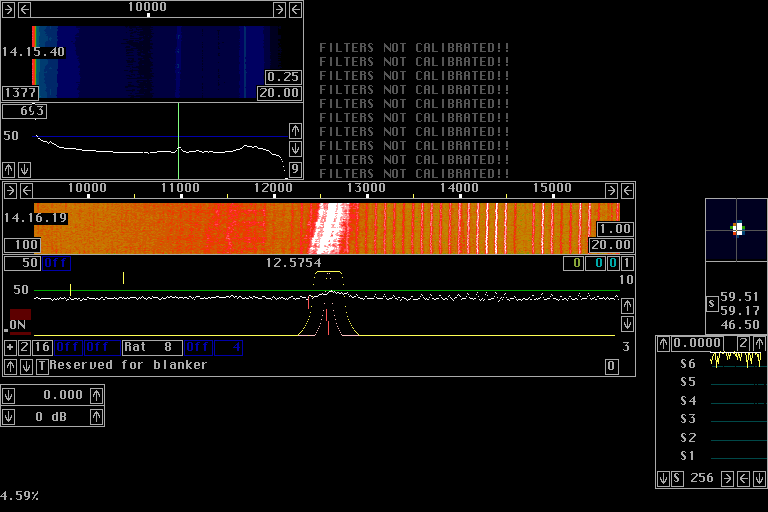Viewport: 768px width, 512px height.
Task: Click the 1.00 box on the main waterfall
Action: pos(615,229)
